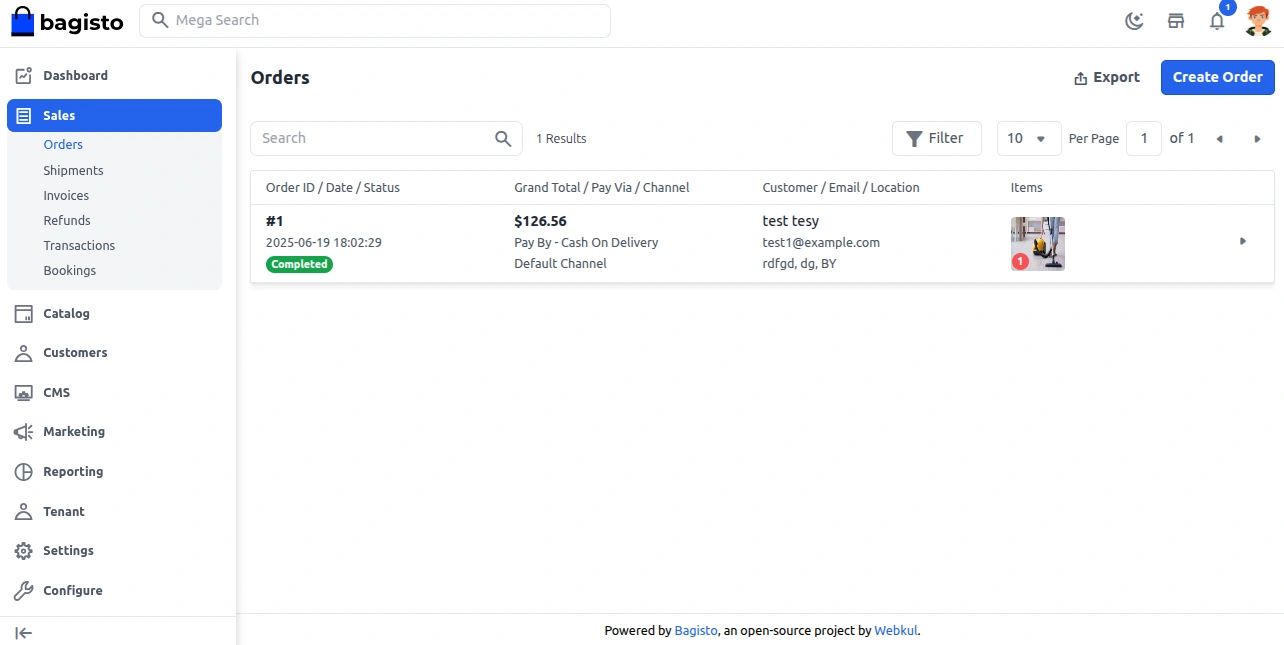
Task: Open admin profile avatar menu
Action: [1258, 21]
